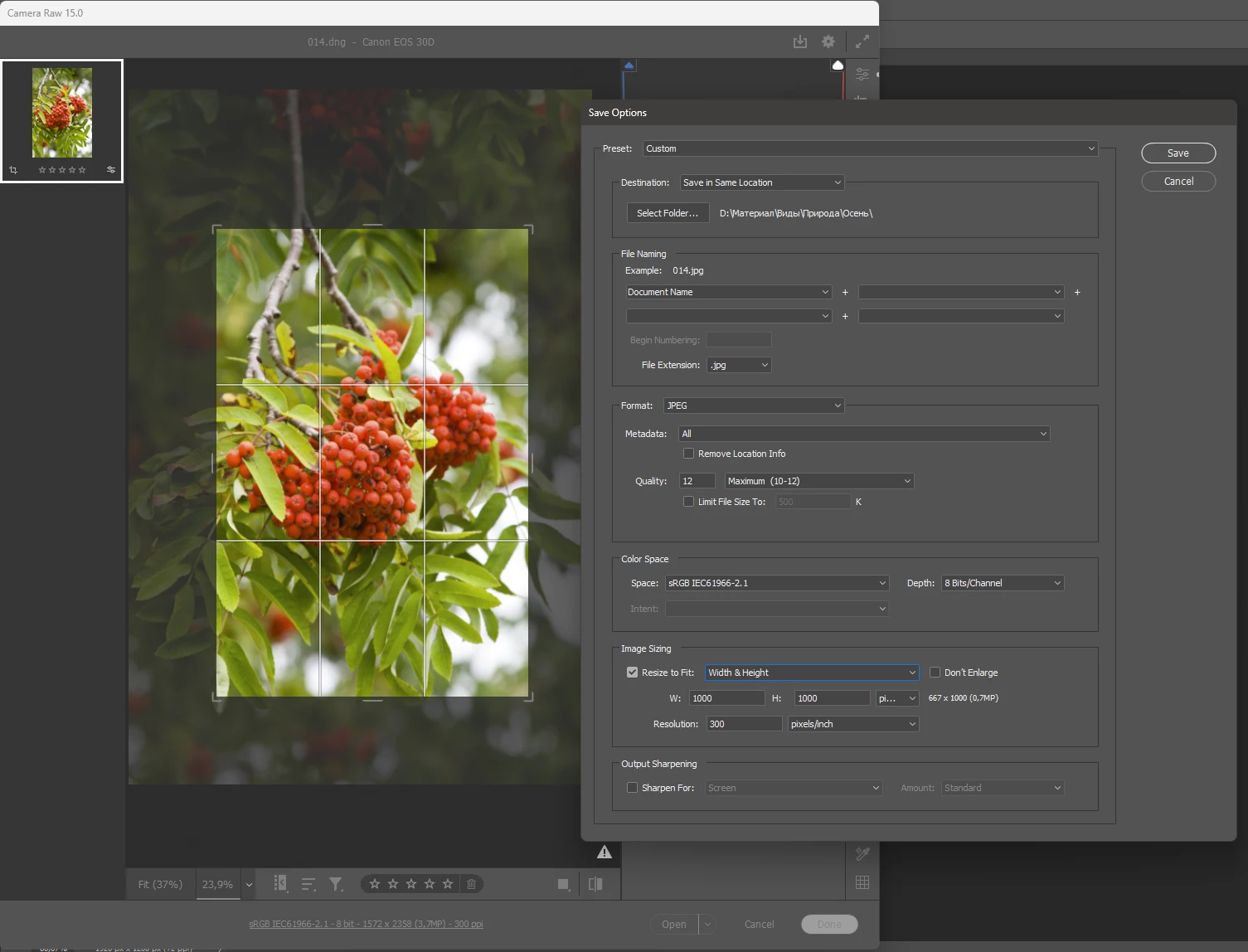The image size is (1248, 952).
Task: Click the crop indicator icon on the thumbnail
Action: tap(13, 170)
